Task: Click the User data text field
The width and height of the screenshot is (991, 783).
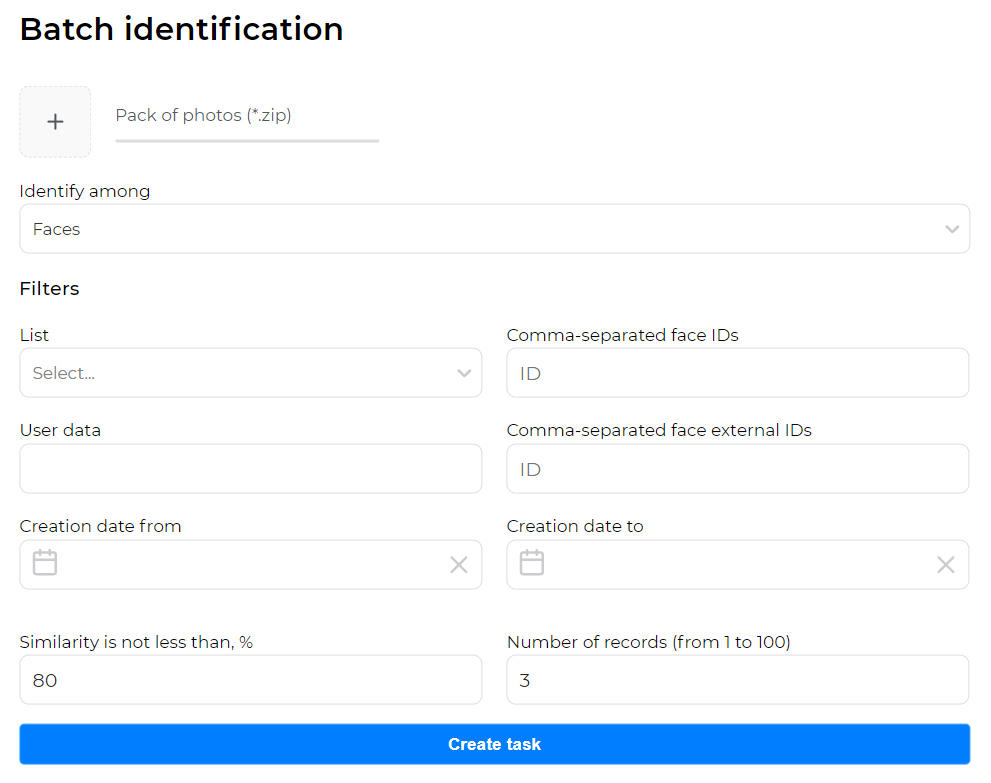Action: click(x=250, y=469)
